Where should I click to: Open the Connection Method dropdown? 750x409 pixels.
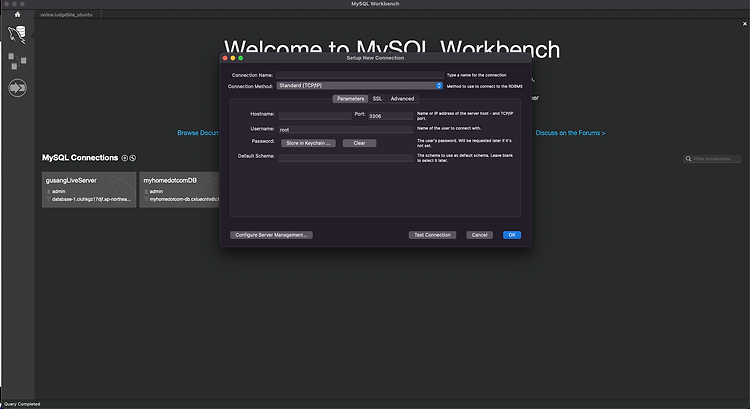pos(360,86)
